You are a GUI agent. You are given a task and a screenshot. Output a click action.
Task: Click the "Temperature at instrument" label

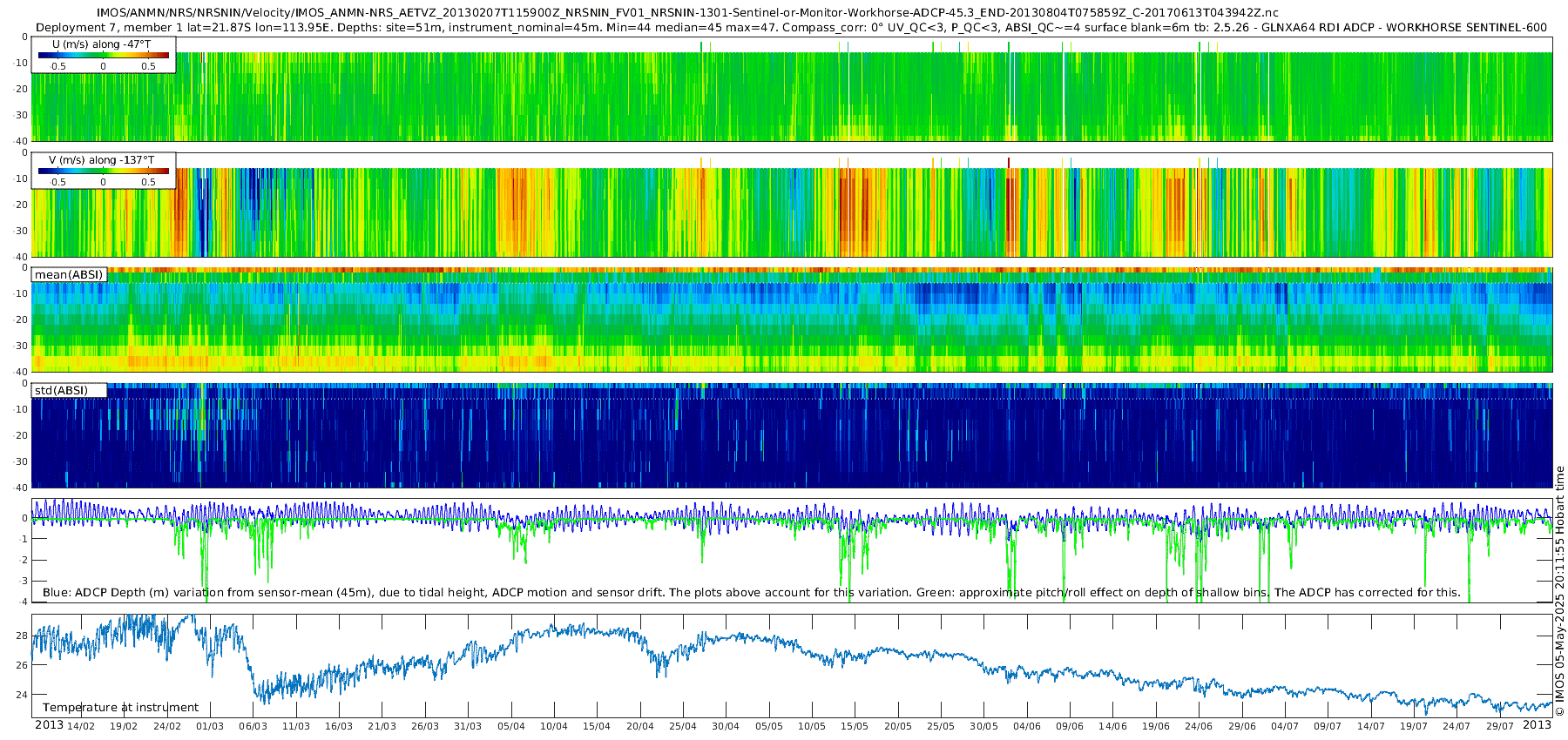pyautogui.click(x=120, y=708)
